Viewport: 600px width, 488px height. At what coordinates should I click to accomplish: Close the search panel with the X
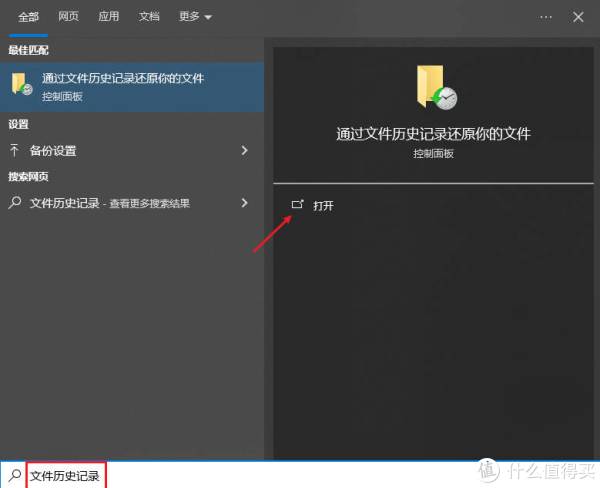(578, 17)
